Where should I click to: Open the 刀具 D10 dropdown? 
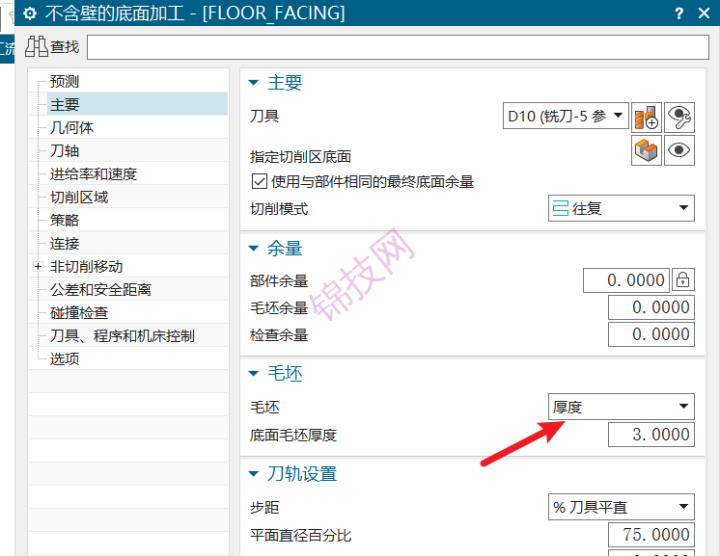566,116
